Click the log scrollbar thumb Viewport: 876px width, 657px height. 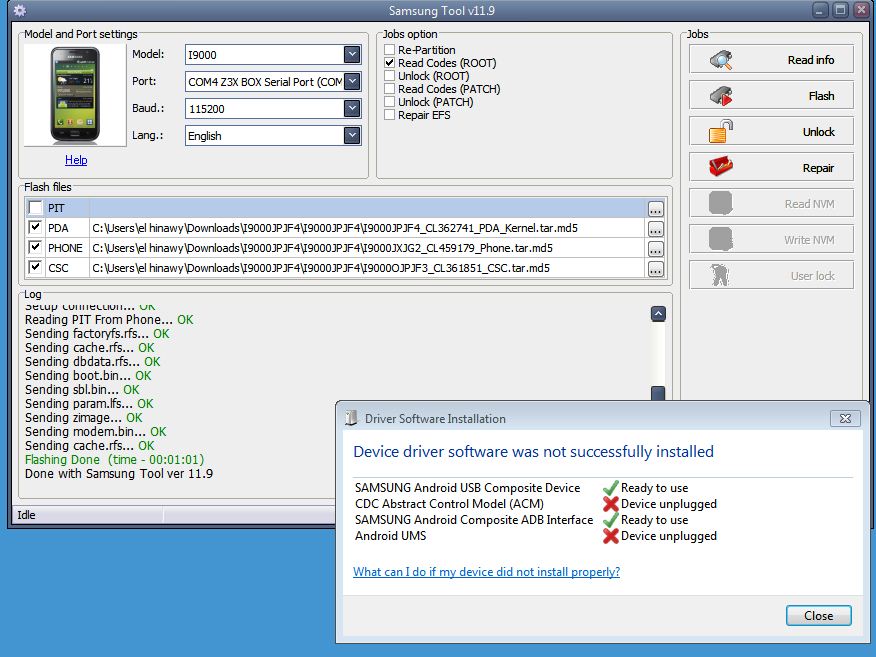pyautogui.click(x=658, y=393)
